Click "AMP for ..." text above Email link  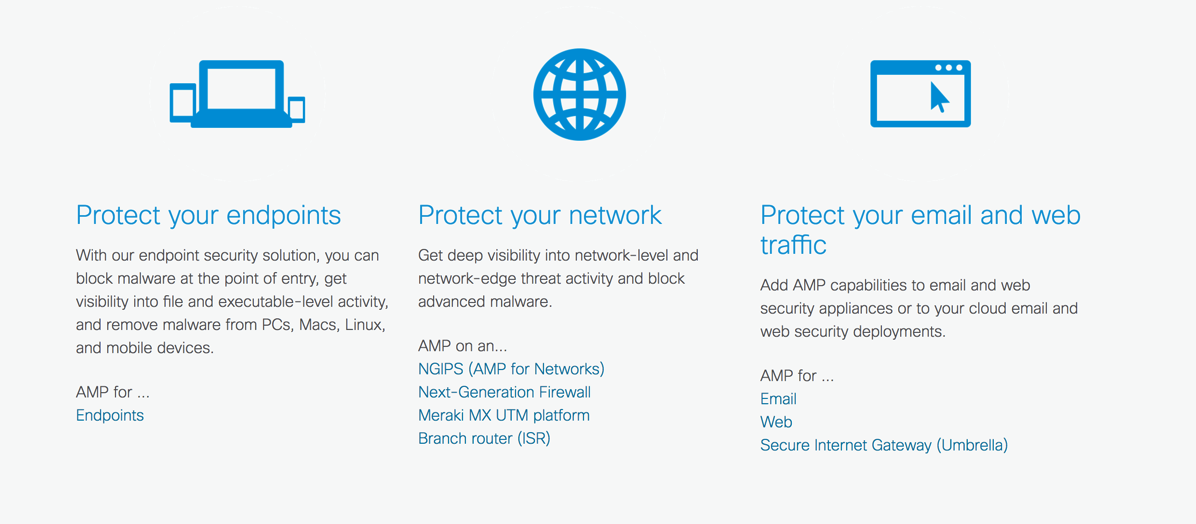click(x=797, y=376)
